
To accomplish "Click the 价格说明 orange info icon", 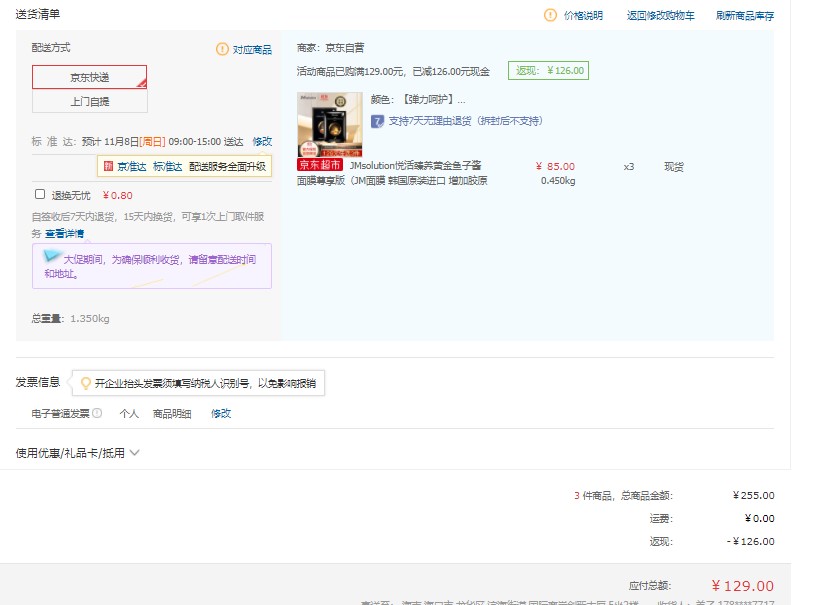I will pyautogui.click(x=550, y=15).
